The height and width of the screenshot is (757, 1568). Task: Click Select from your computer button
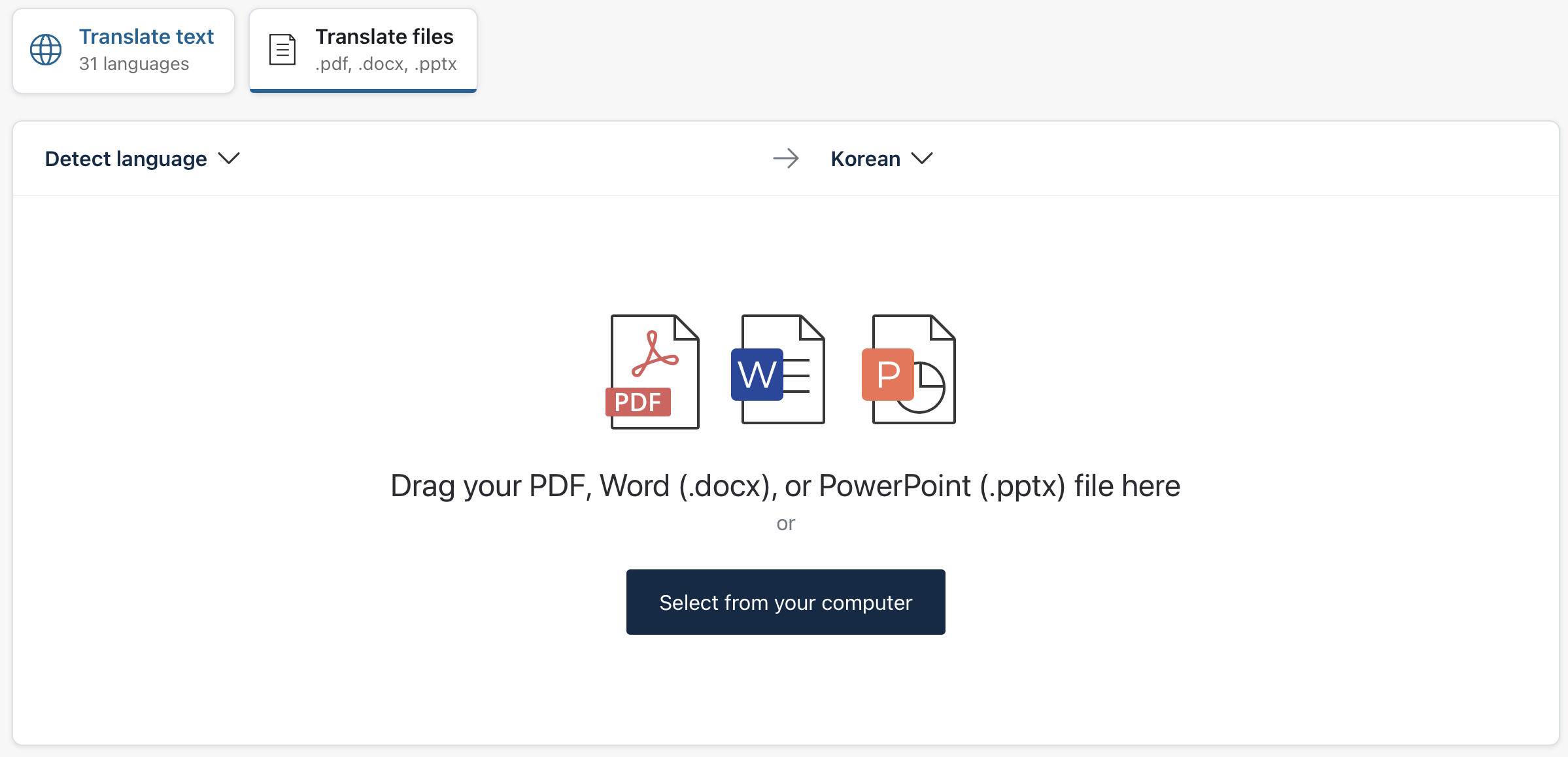coord(785,602)
